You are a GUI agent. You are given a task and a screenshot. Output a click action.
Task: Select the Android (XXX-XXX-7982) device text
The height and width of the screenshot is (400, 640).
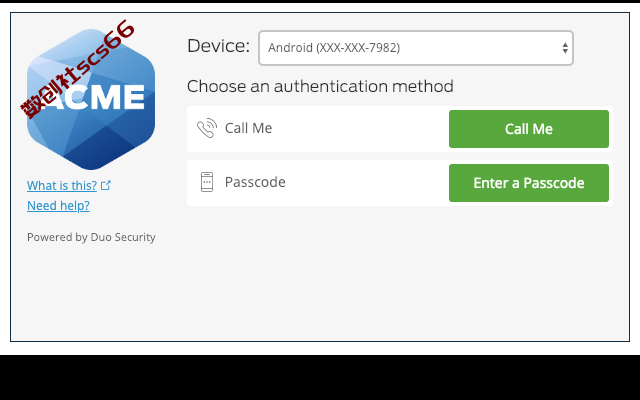334,48
